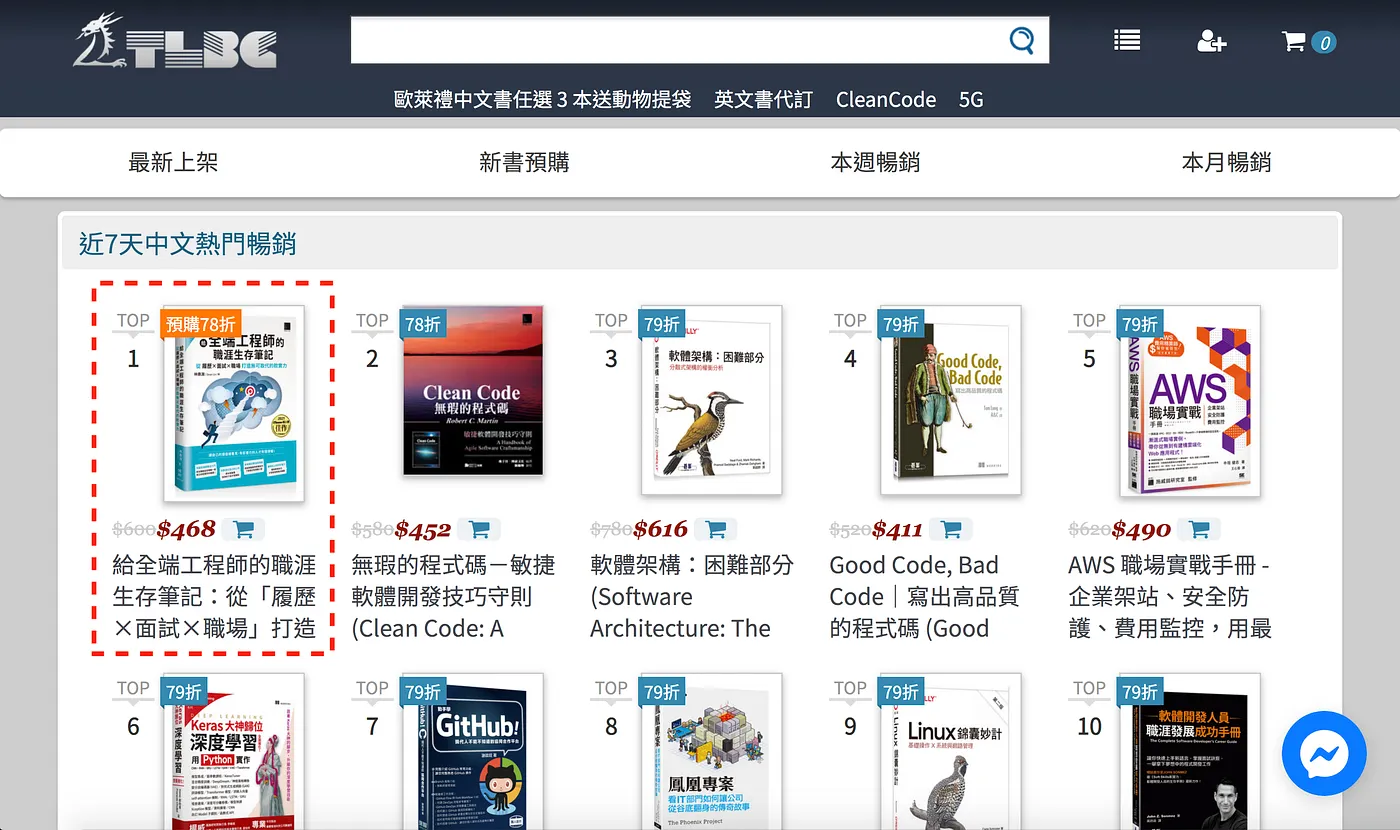Add the $490 AWS book to cart
The image size is (1400, 830).
(x=1199, y=529)
